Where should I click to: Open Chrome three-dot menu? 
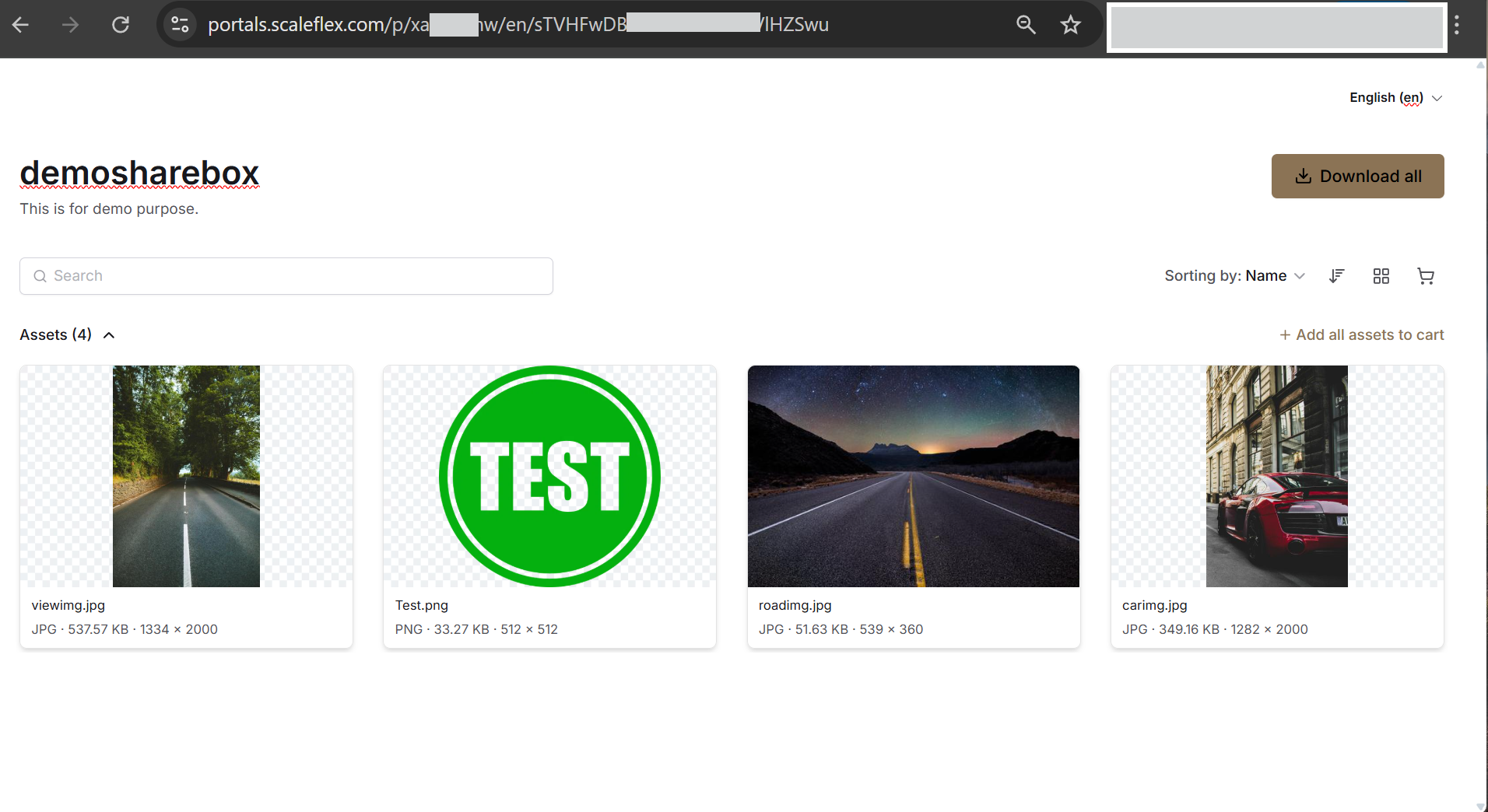[x=1457, y=25]
